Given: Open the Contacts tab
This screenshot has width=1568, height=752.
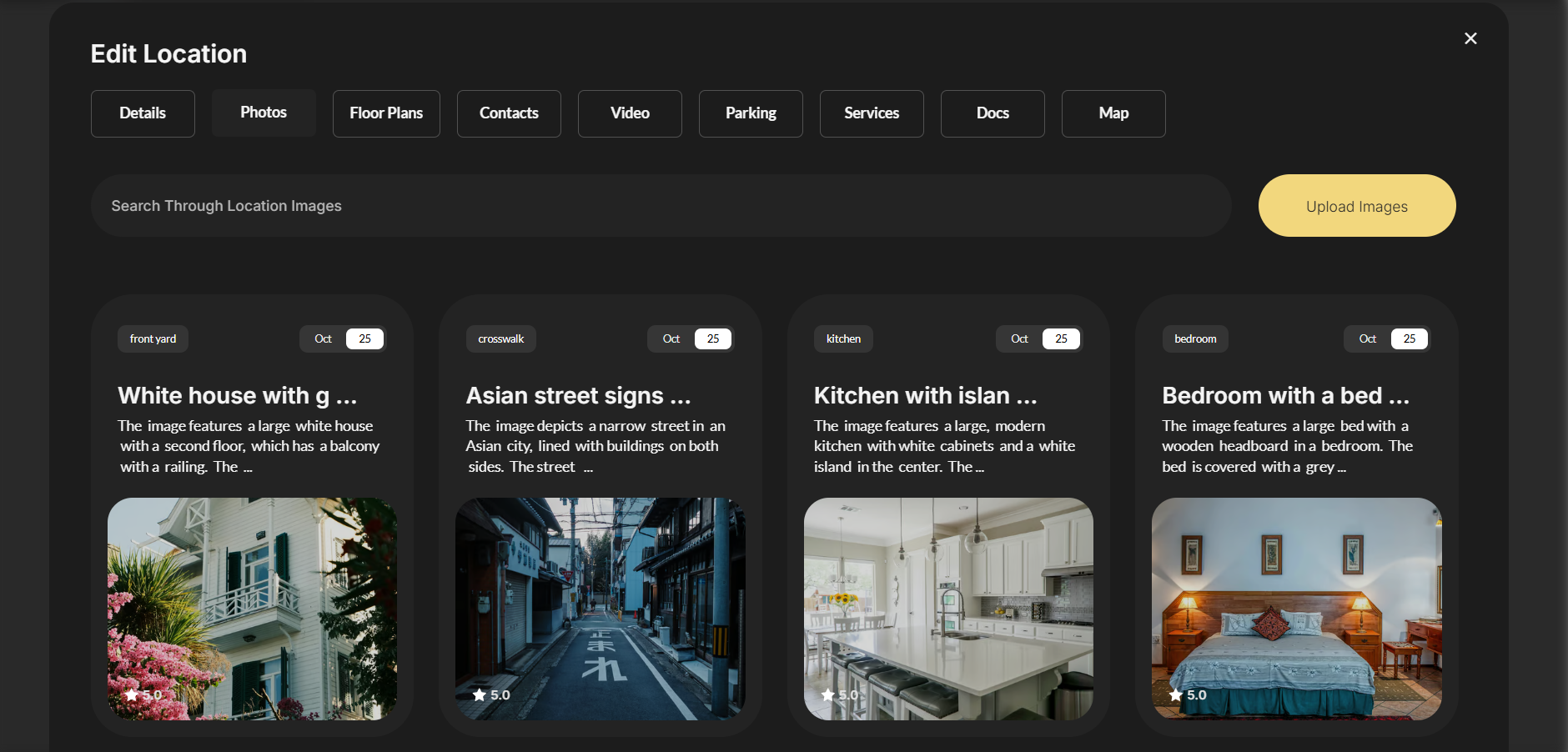Looking at the screenshot, I should pos(509,113).
